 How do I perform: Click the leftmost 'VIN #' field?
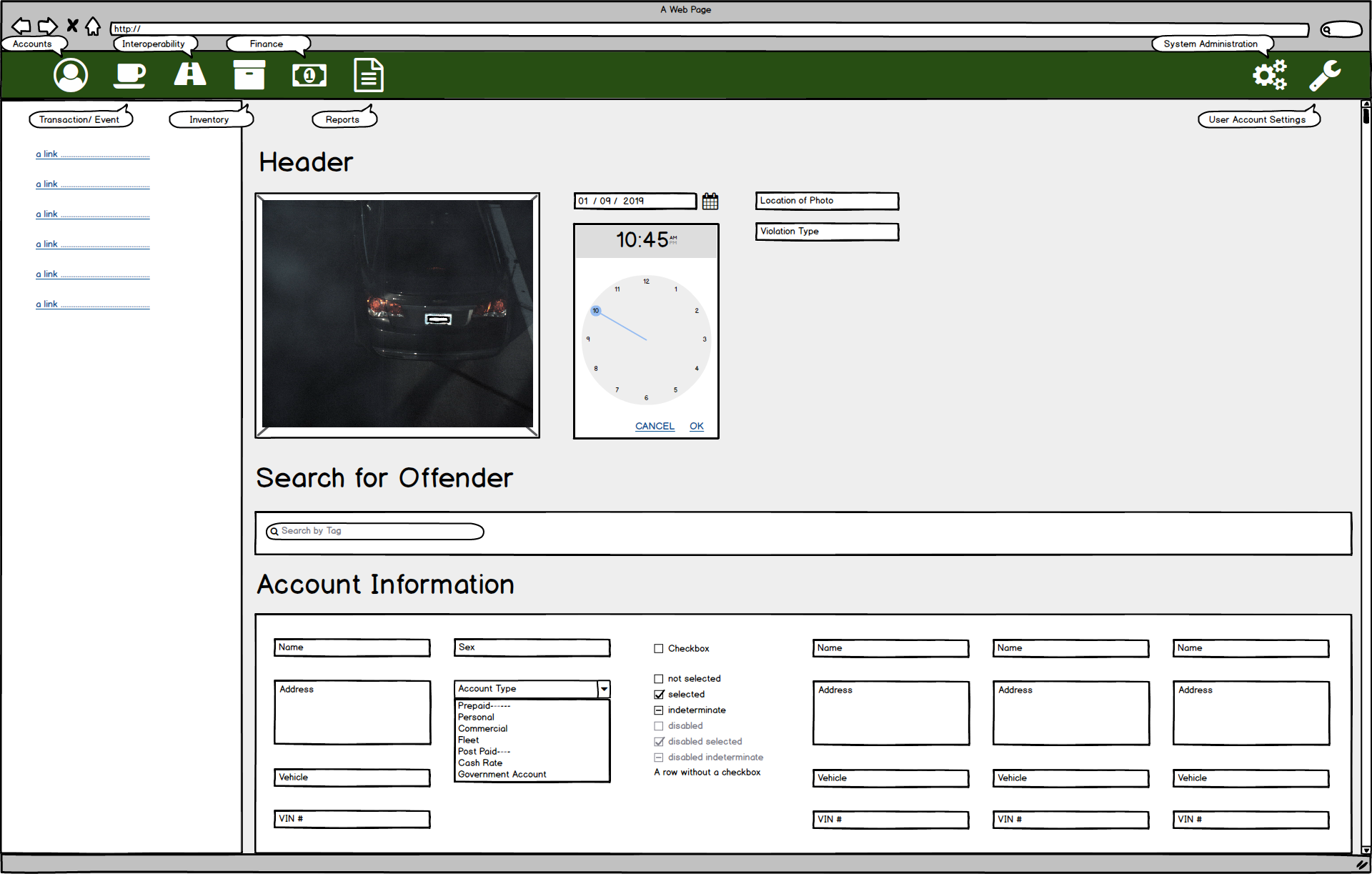[352, 819]
